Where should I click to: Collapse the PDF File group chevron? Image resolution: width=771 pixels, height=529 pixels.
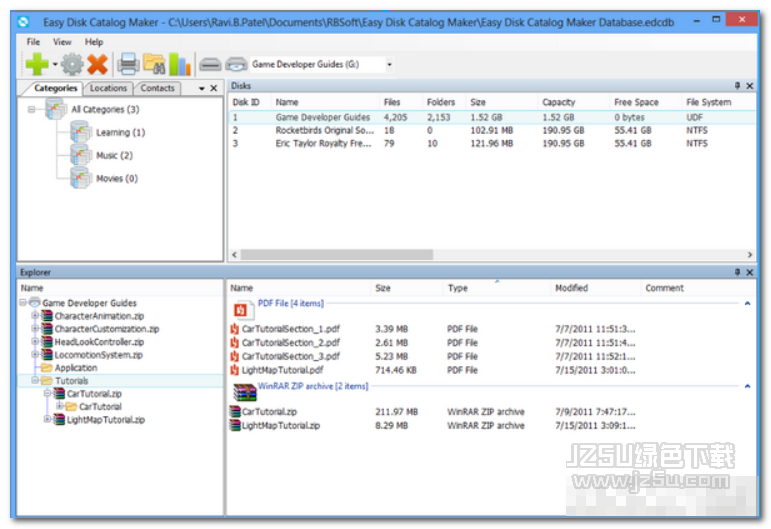pyautogui.click(x=747, y=304)
